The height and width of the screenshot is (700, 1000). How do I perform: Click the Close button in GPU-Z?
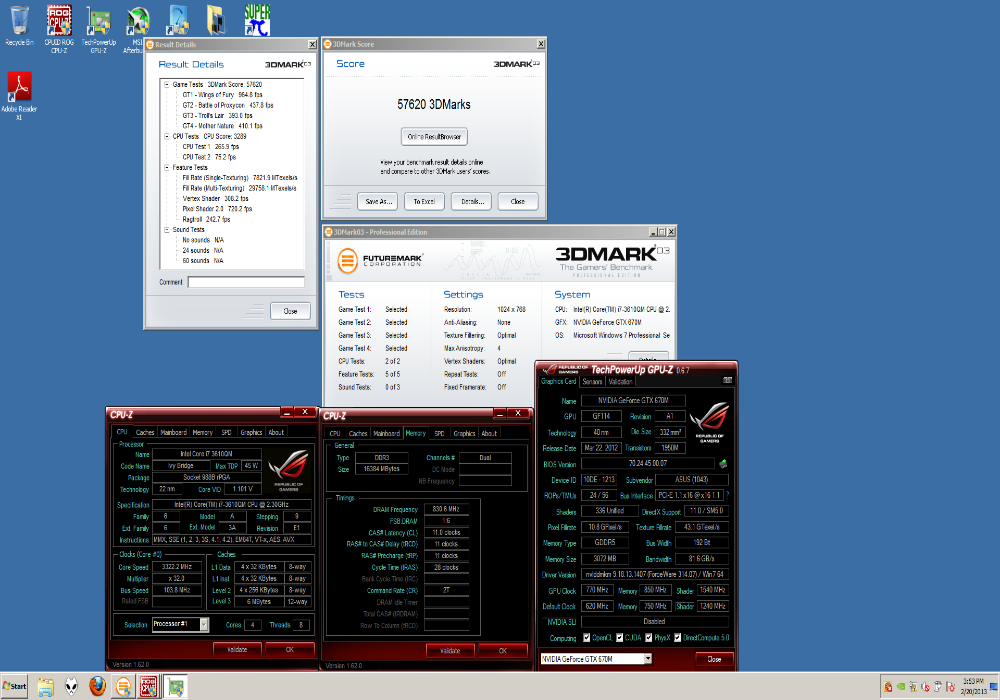pos(714,659)
